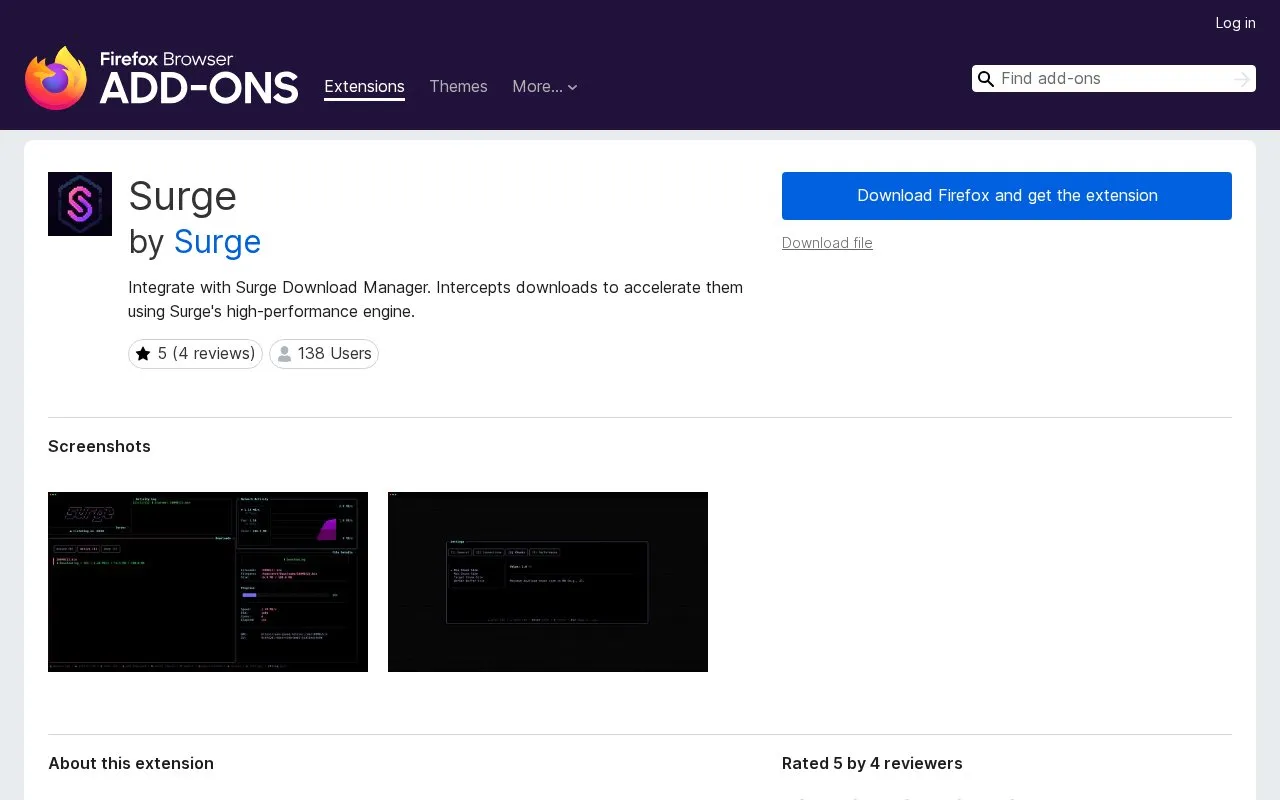The image size is (1280, 800).
Task: Click the Surge extension title
Action: coord(182,196)
